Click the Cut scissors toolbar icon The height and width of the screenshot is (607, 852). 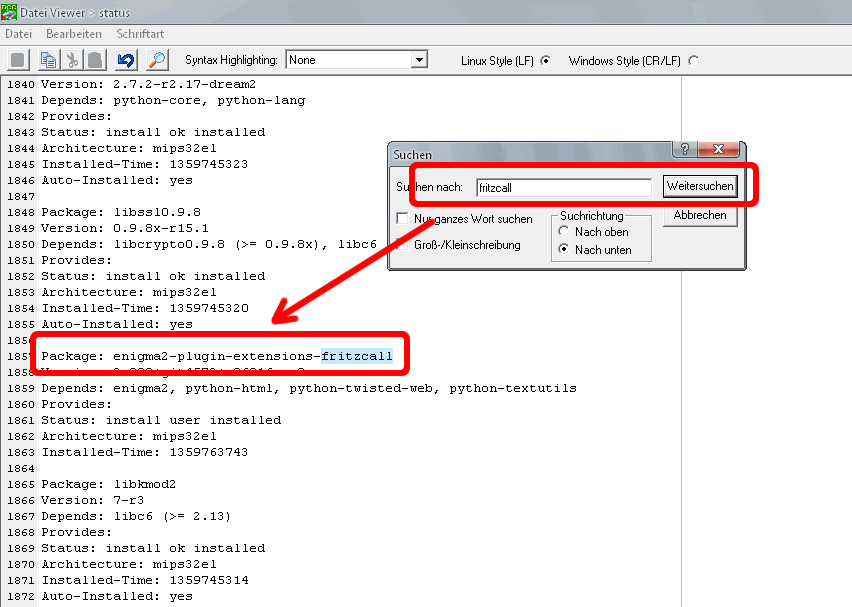click(70, 60)
